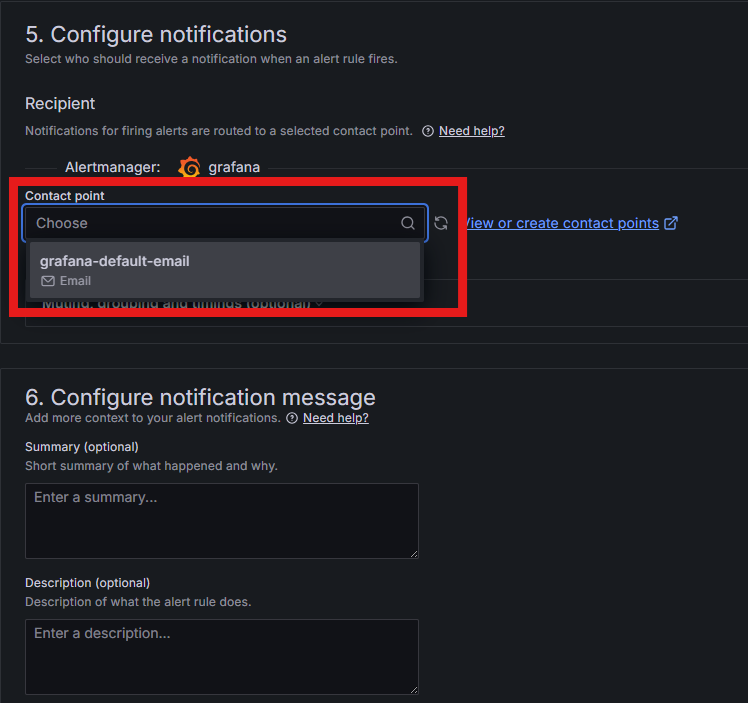Viewport: 748px width, 703px height.
Task: Click the 'Description (optional)' label
Action: click(x=87, y=583)
